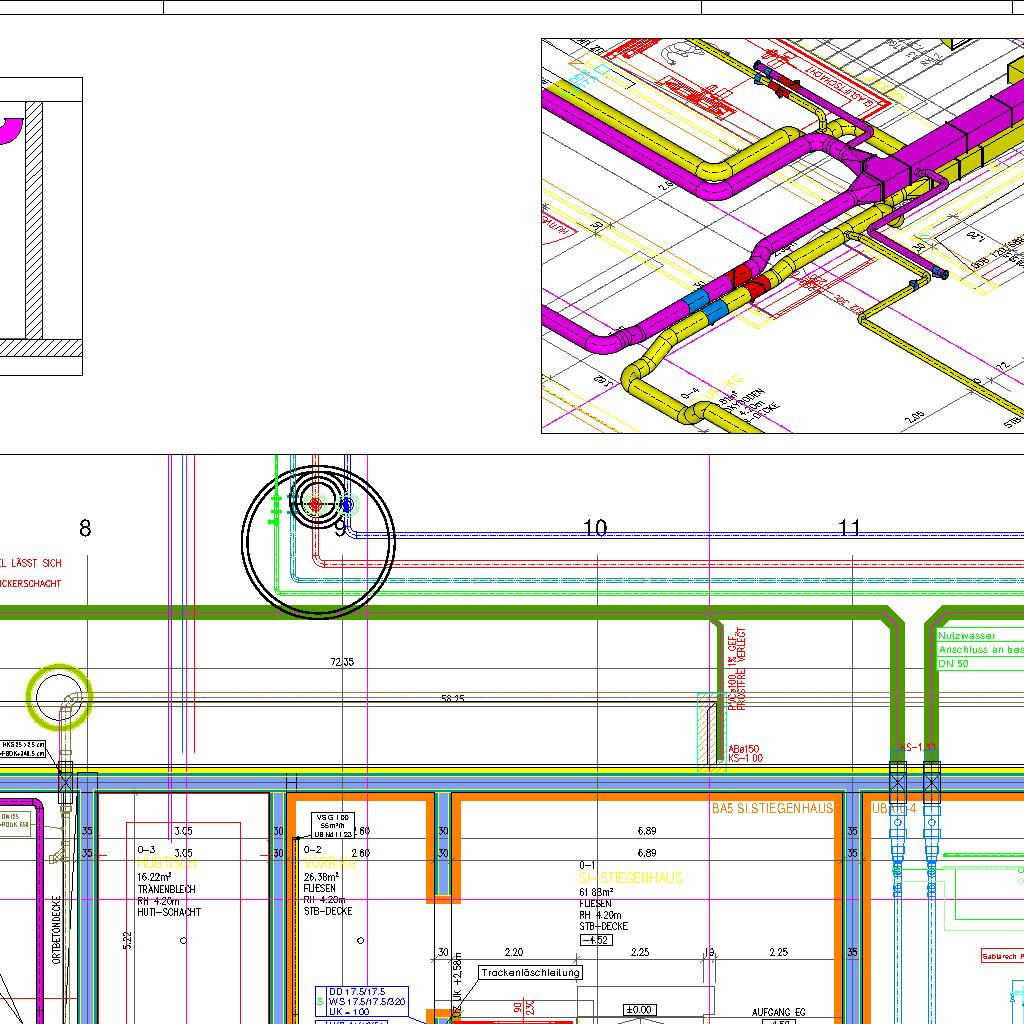Click grid axis number 10

pyautogui.click(x=595, y=528)
